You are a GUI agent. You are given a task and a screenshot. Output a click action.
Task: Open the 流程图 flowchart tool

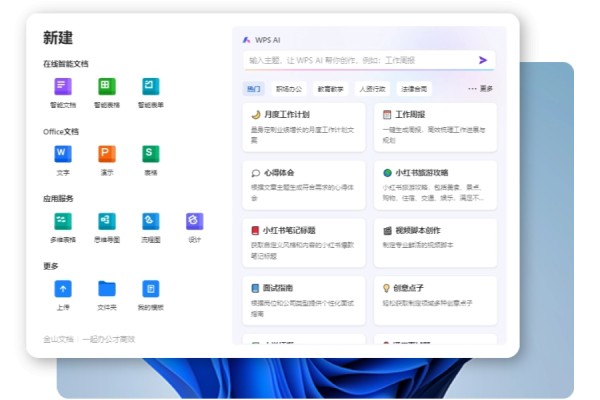[150, 221]
